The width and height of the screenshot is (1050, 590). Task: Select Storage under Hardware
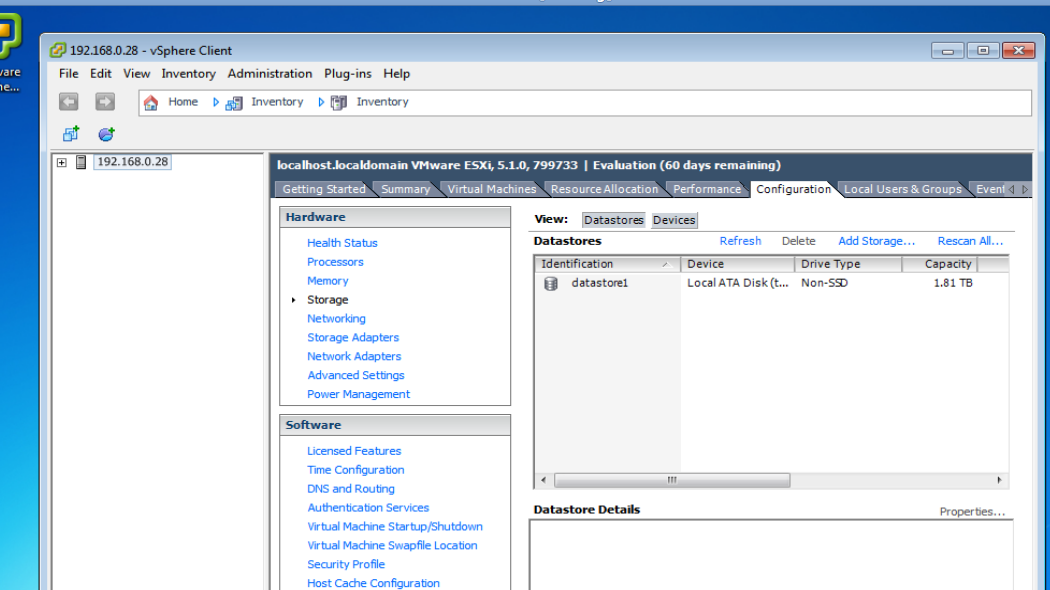coord(327,299)
